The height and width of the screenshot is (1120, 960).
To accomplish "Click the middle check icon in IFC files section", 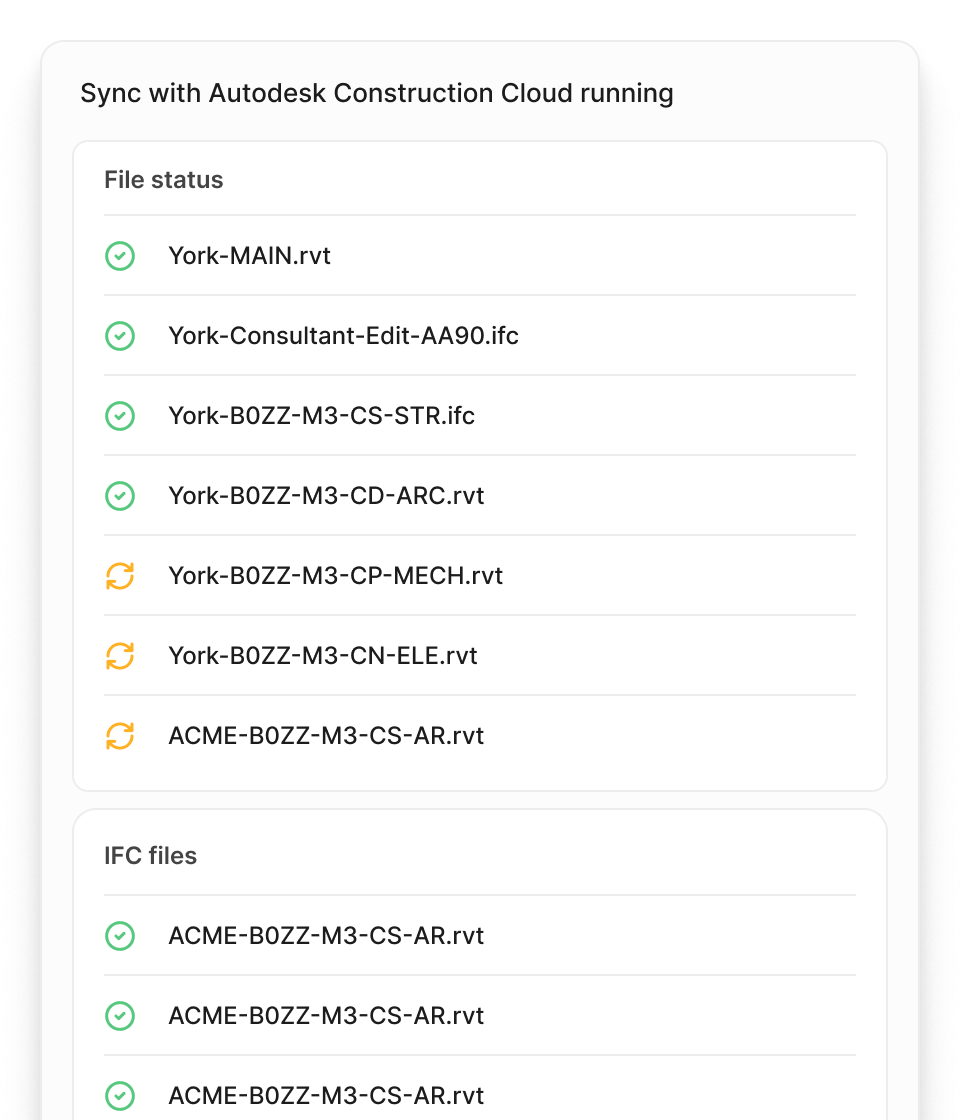I will [x=120, y=1016].
